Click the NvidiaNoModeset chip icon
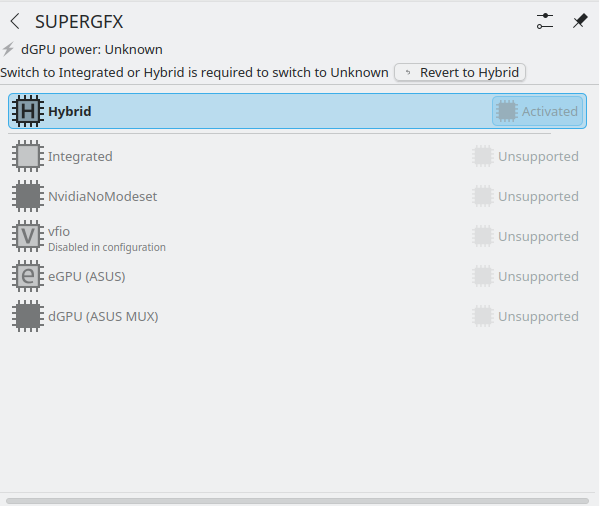 [x=28, y=196]
